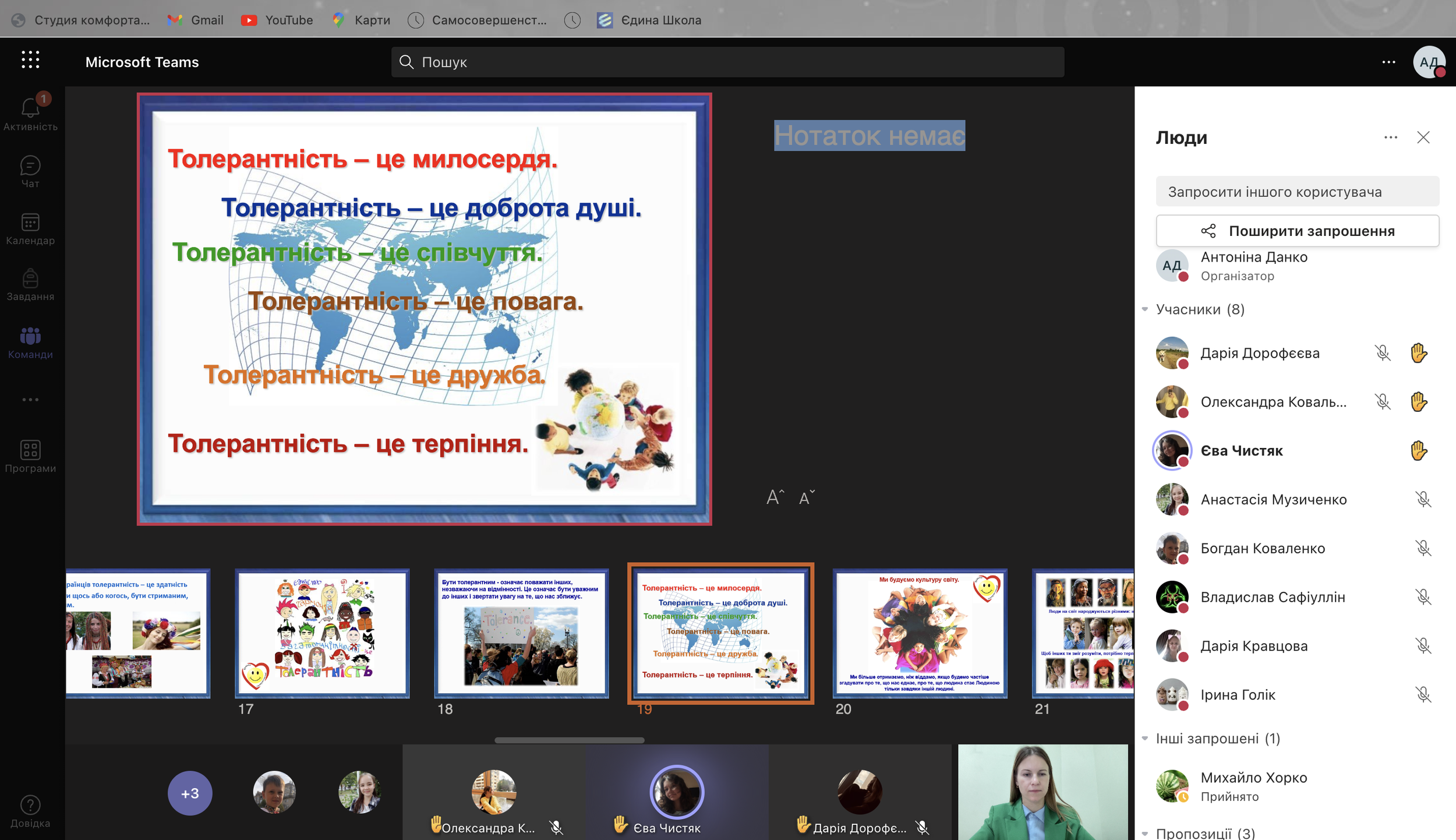Expand Пропозиції (3) section
The width and height of the screenshot is (1456, 840).
click(1145, 833)
